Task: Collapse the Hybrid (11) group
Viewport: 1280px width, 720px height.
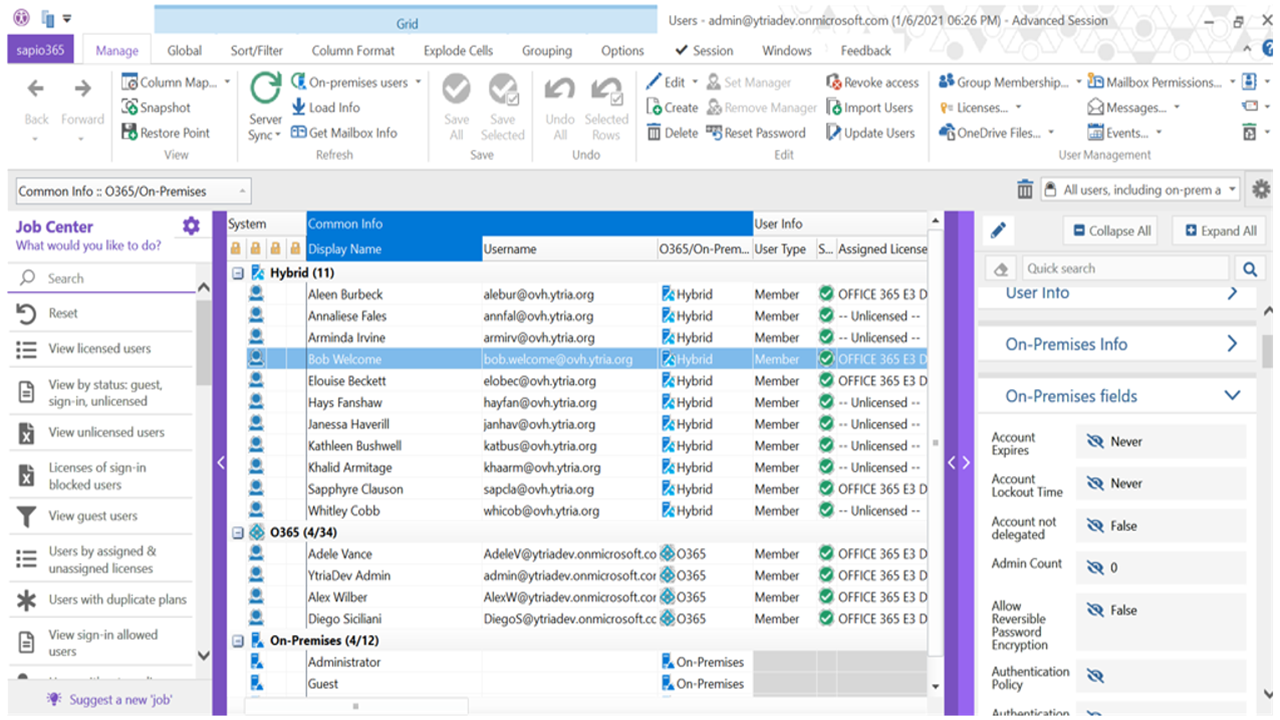Action: pos(238,273)
